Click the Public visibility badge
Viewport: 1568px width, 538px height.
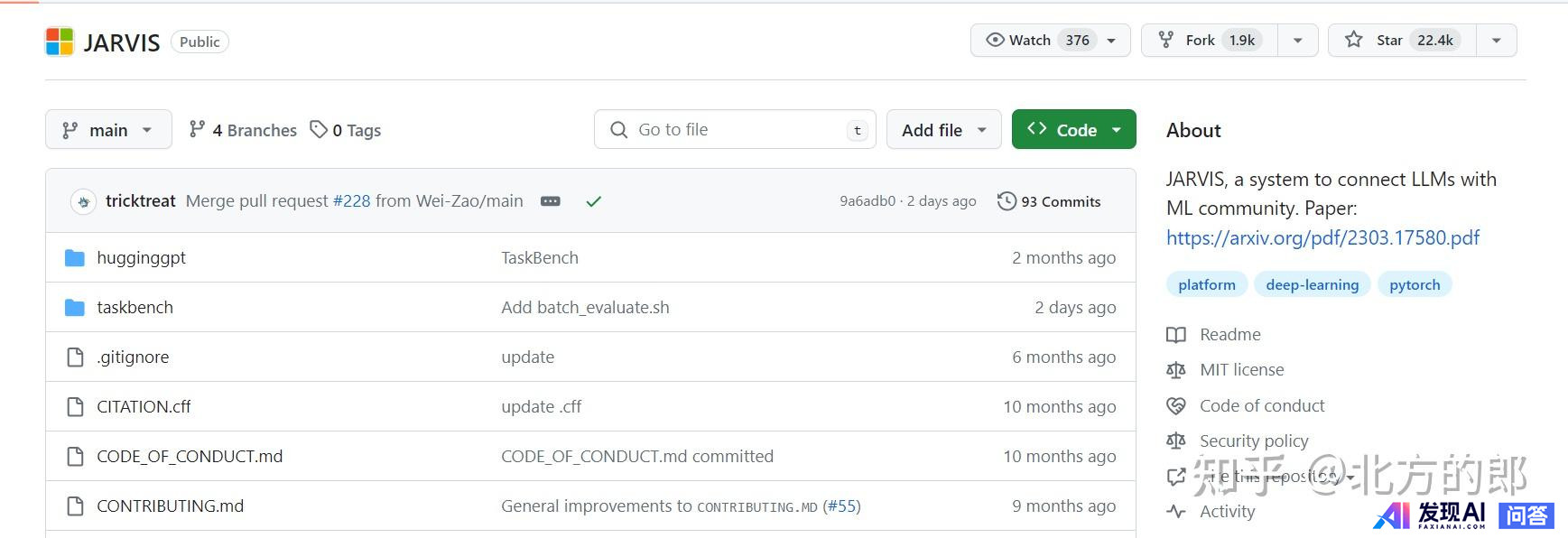[199, 42]
